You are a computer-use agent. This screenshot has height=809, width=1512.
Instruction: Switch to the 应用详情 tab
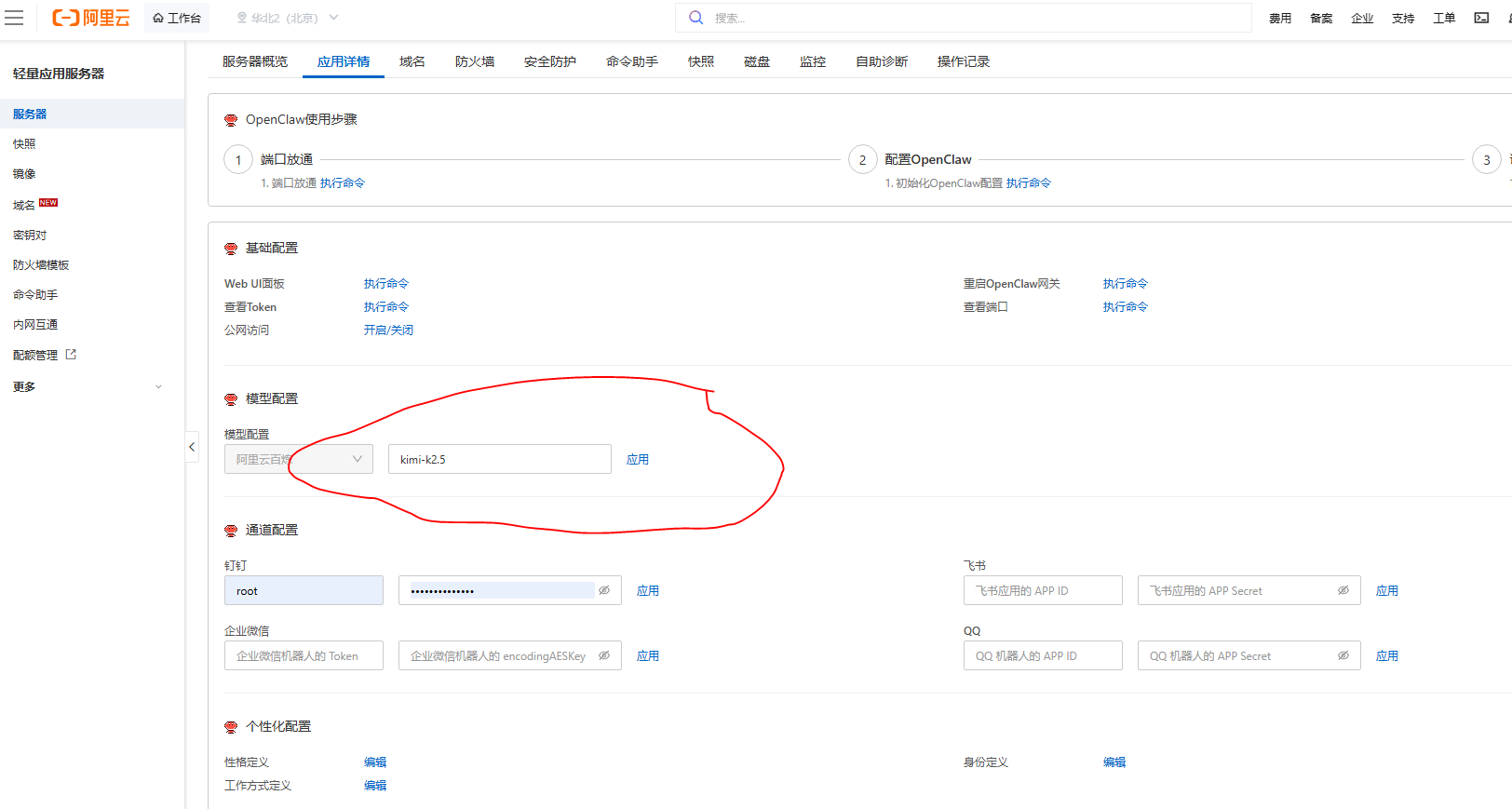344,61
